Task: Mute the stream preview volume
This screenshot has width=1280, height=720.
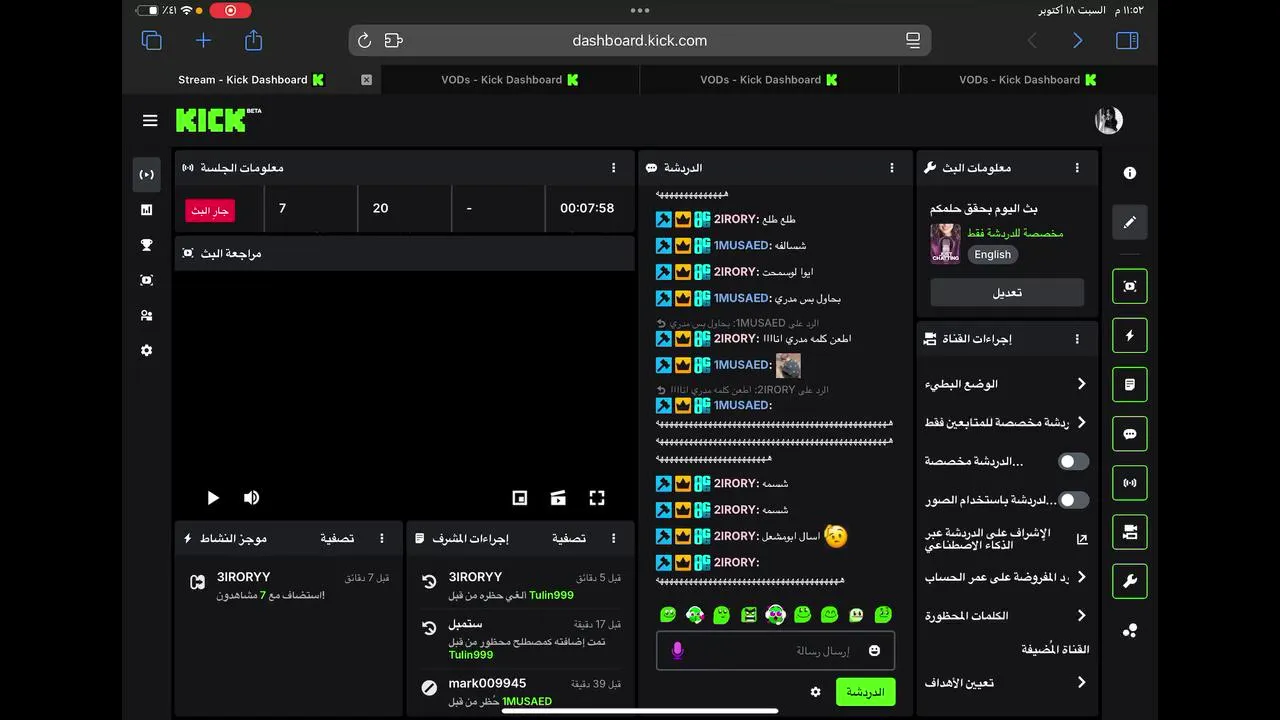Action: pos(251,498)
